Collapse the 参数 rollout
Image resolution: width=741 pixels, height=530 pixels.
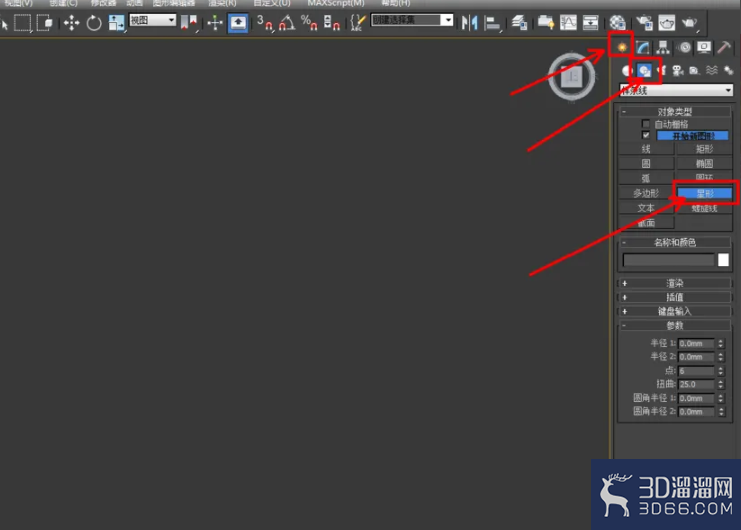click(676, 325)
